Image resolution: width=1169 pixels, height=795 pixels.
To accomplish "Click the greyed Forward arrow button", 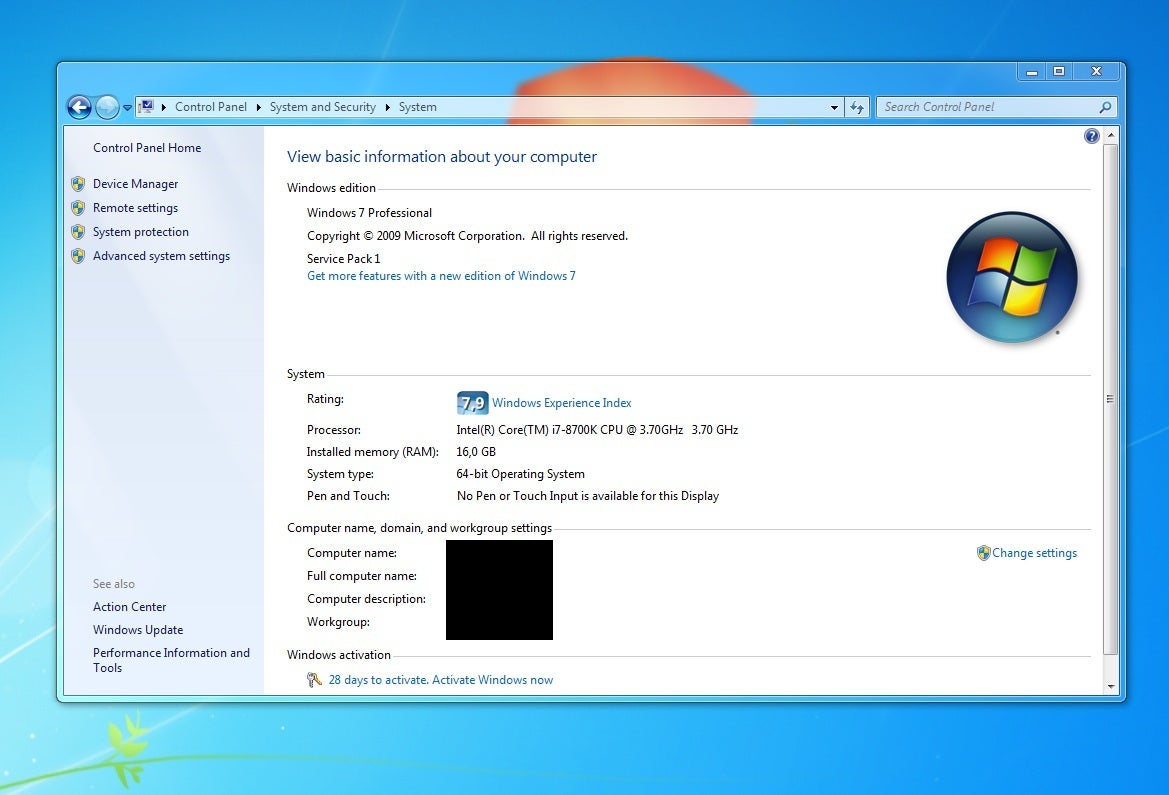I will tap(107, 107).
